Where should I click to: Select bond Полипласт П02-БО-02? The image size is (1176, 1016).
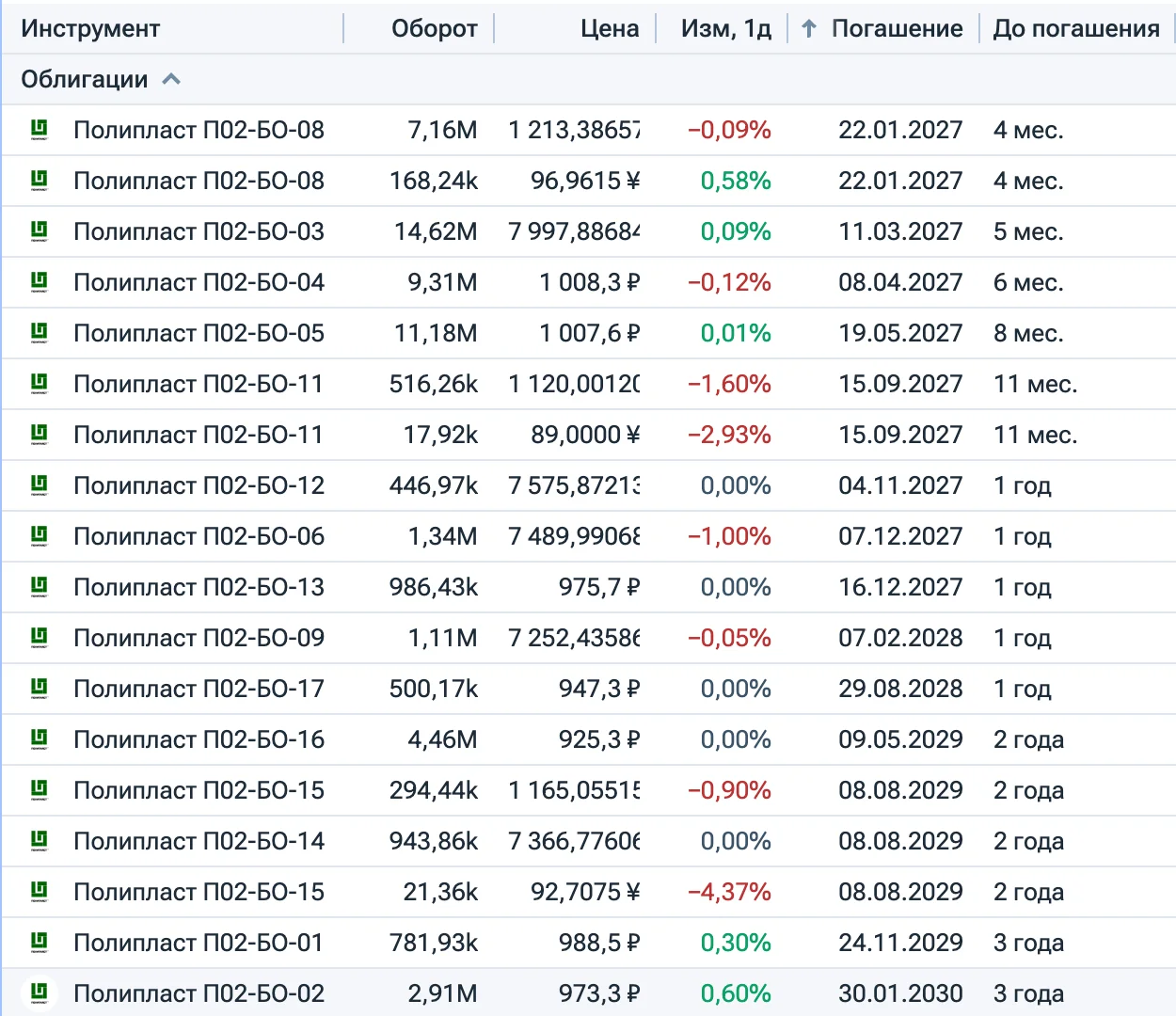tap(199, 993)
